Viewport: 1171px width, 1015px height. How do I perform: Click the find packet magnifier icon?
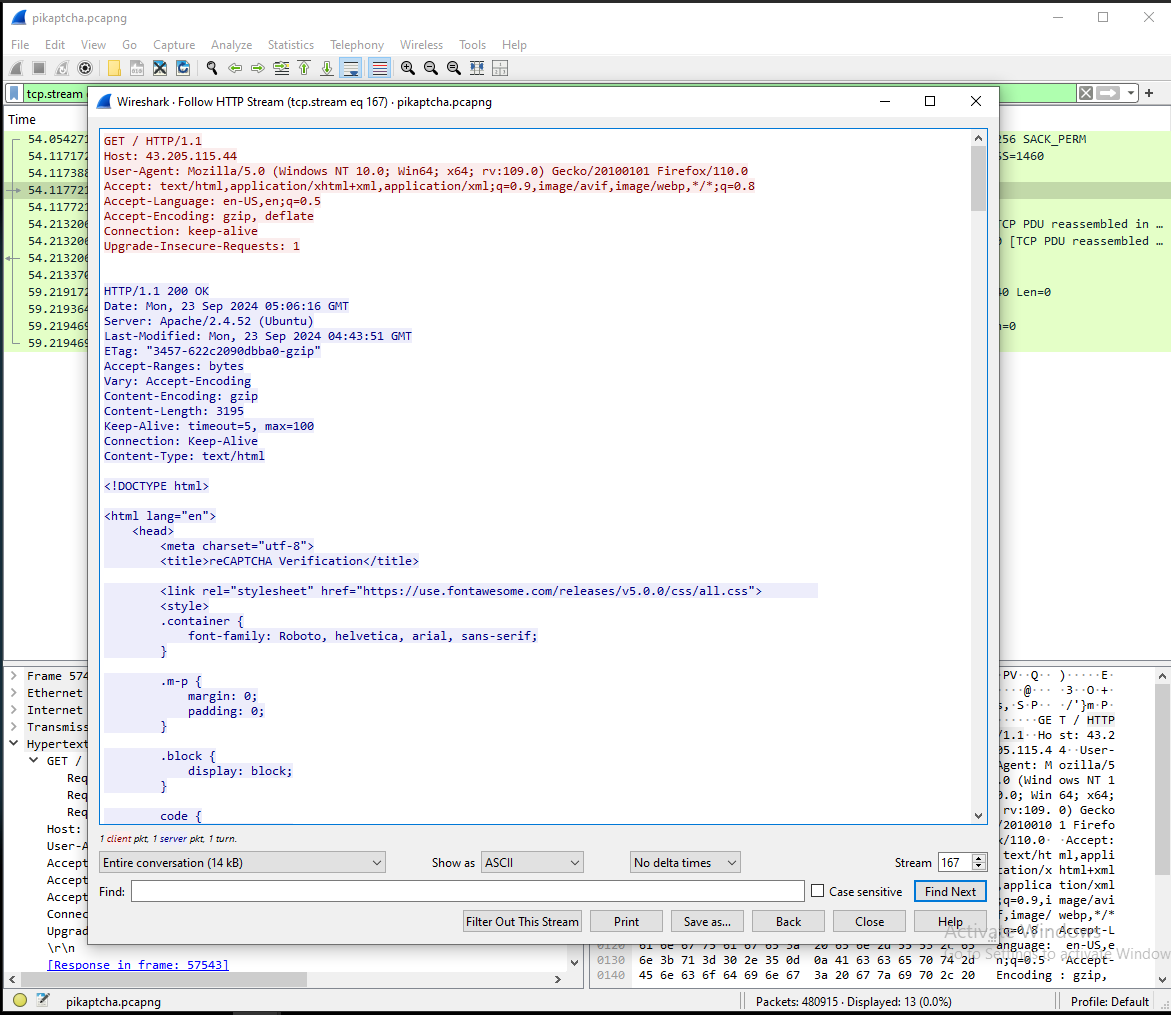pyautogui.click(x=212, y=68)
